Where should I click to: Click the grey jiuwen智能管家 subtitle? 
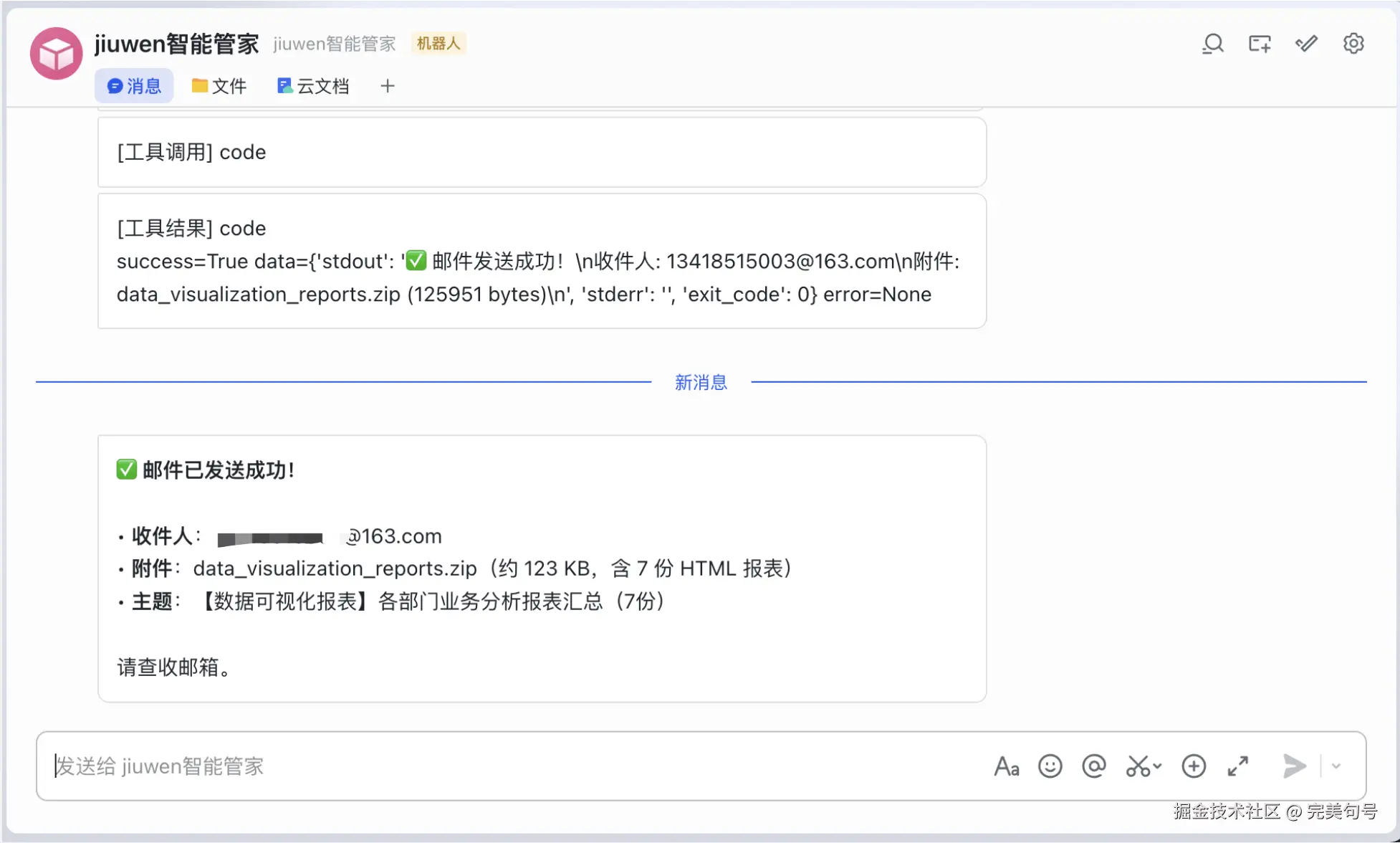pyautogui.click(x=335, y=44)
